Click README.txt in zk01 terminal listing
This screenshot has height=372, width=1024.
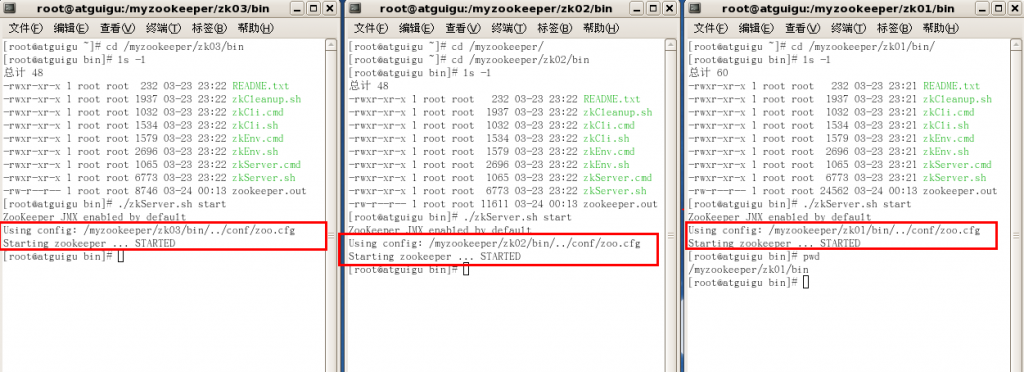[x=952, y=85]
